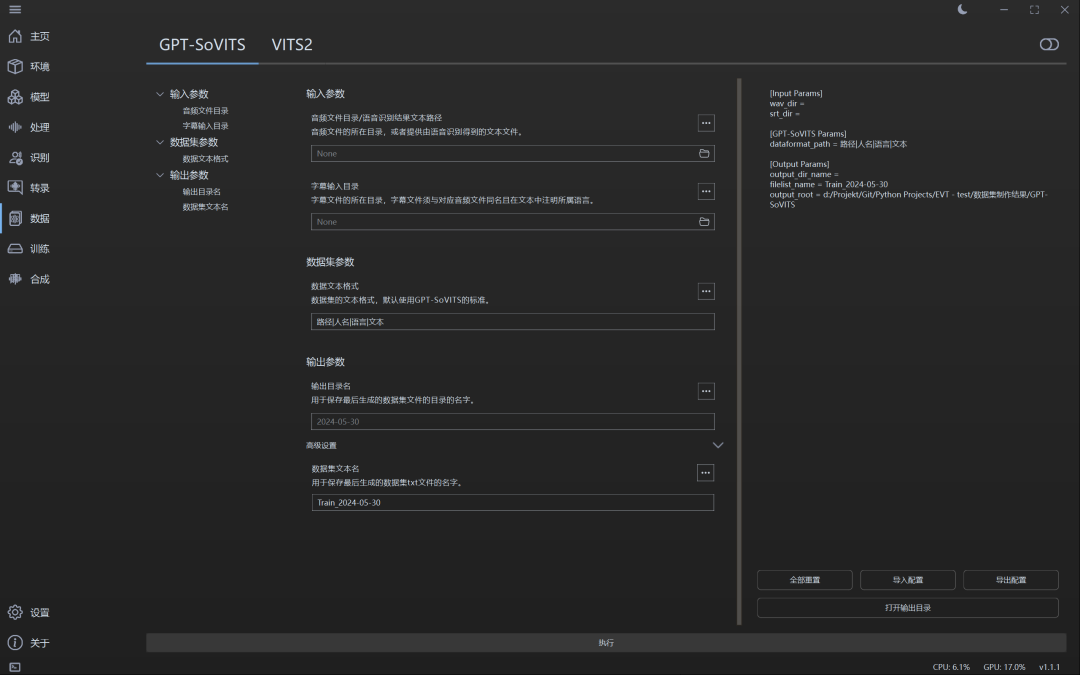Toggle the switch at top right

point(1049,44)
